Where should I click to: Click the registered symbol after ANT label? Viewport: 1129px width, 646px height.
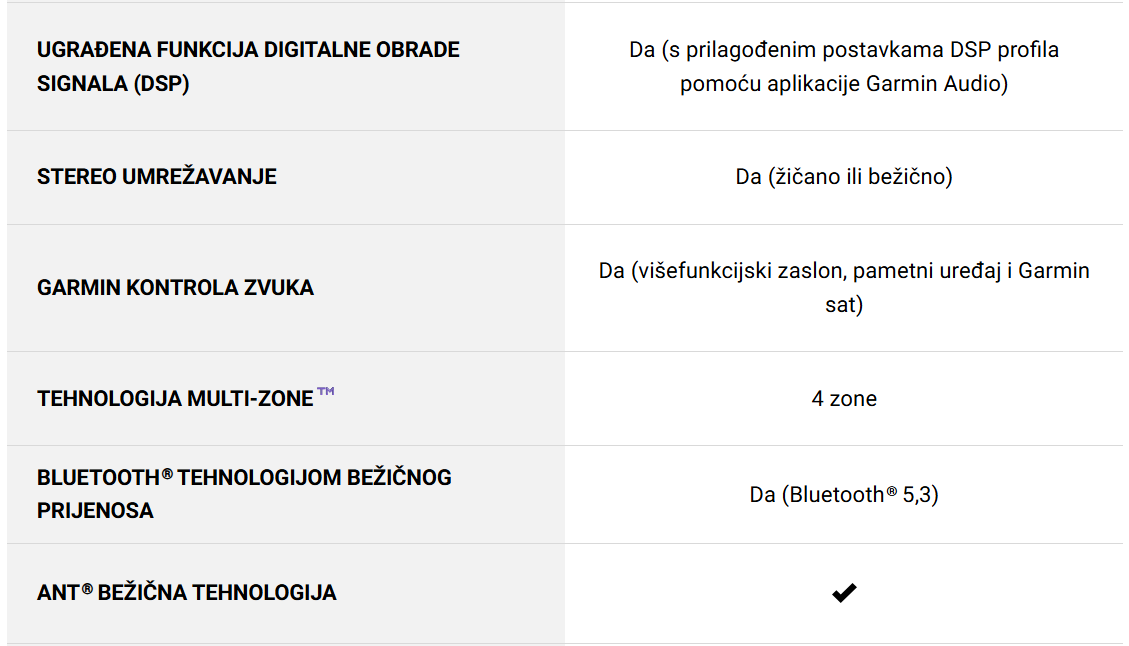87,589
